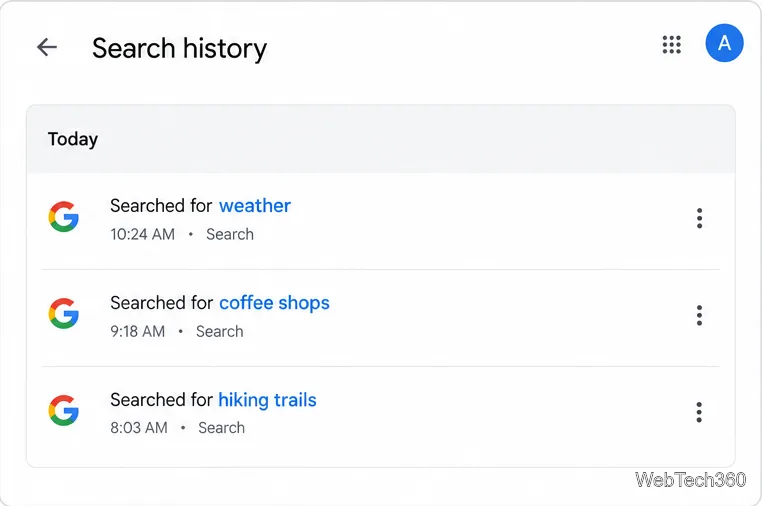The height and width of the screenshot is (506, 762).
Task: Click the 9:18 AM timestamp
Action: (x=138, y=332)
